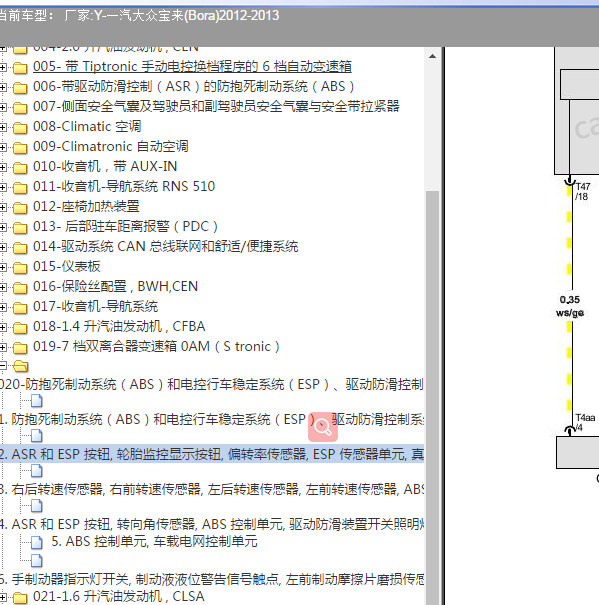Click the pink magnifier search icon
Viewport: 599px width, 605px height.
pos(323,427)
